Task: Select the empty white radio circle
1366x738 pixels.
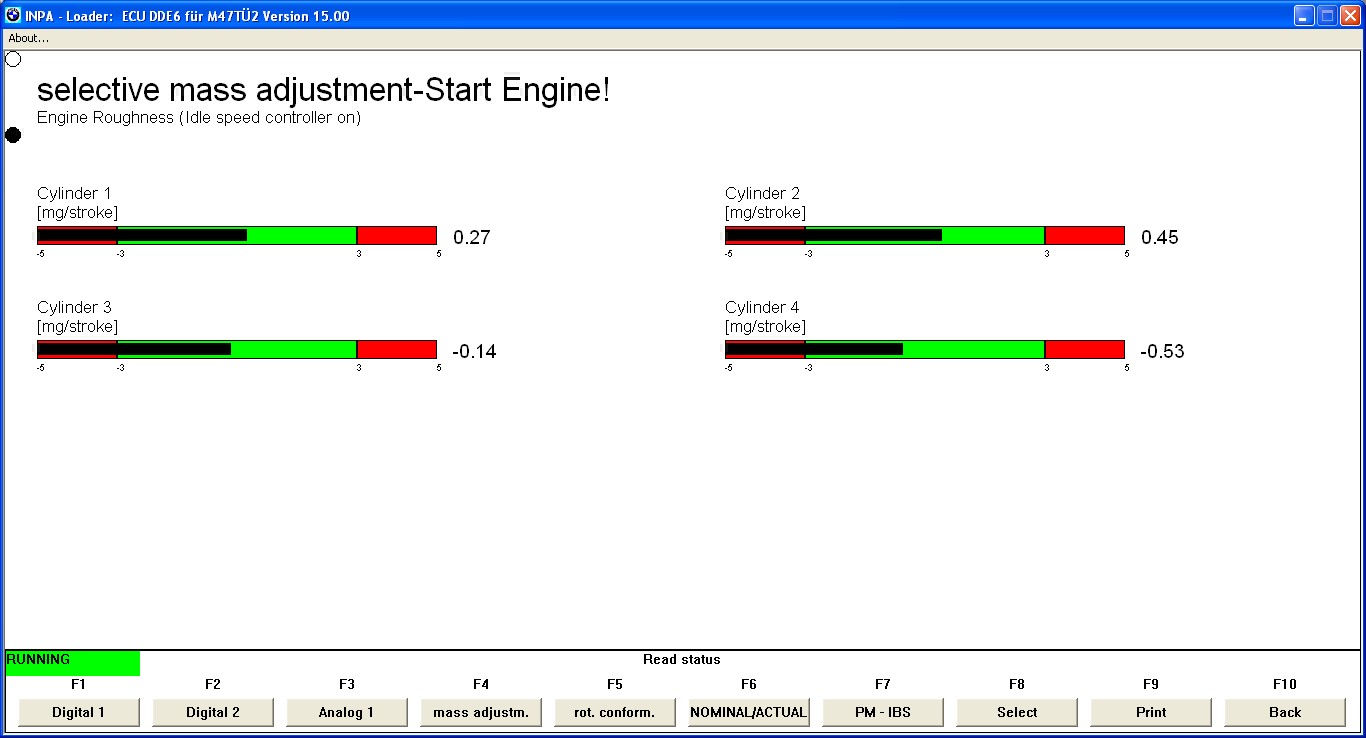Action: (13, 59)
